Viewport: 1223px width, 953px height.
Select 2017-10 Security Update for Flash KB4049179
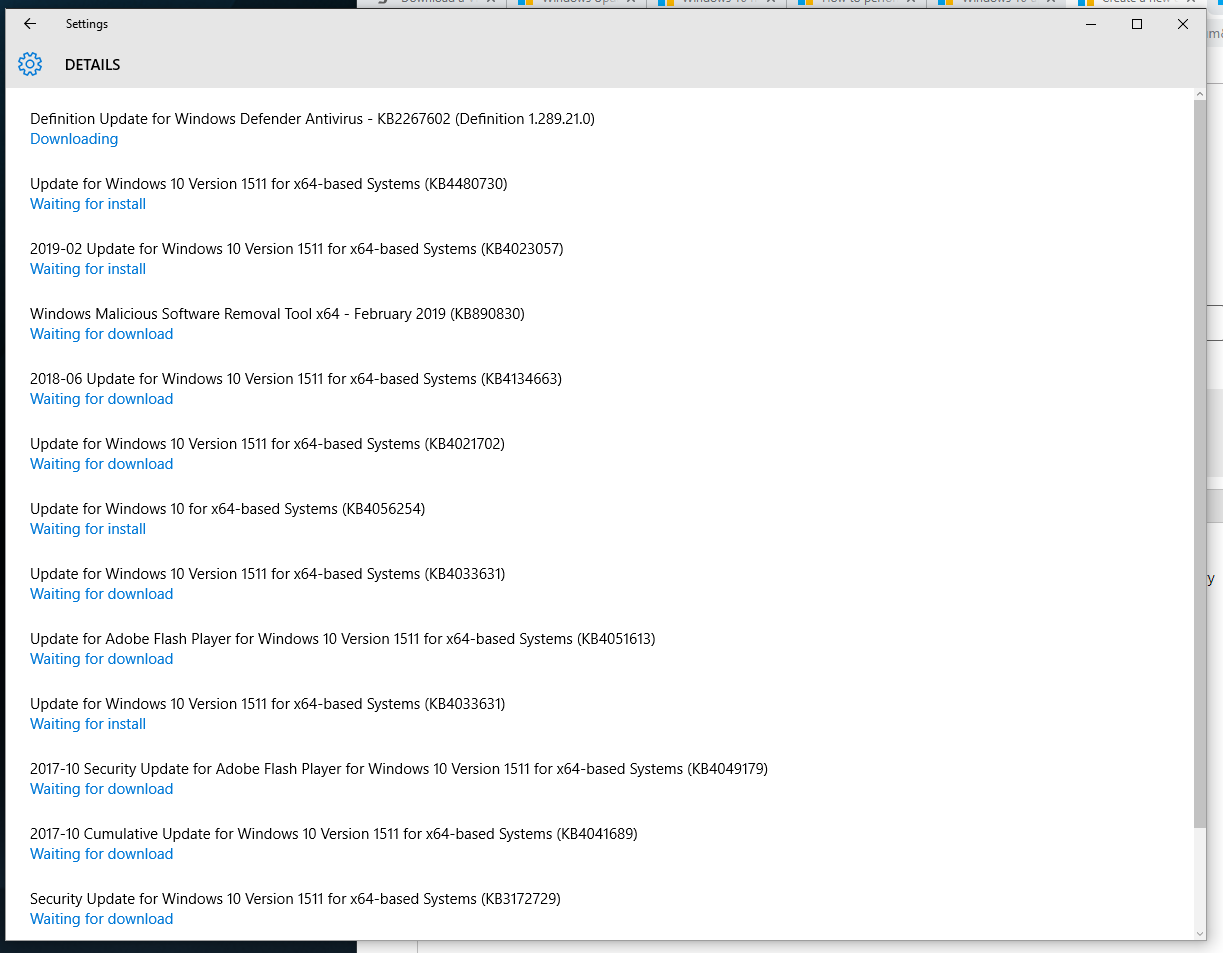(399, 769)
